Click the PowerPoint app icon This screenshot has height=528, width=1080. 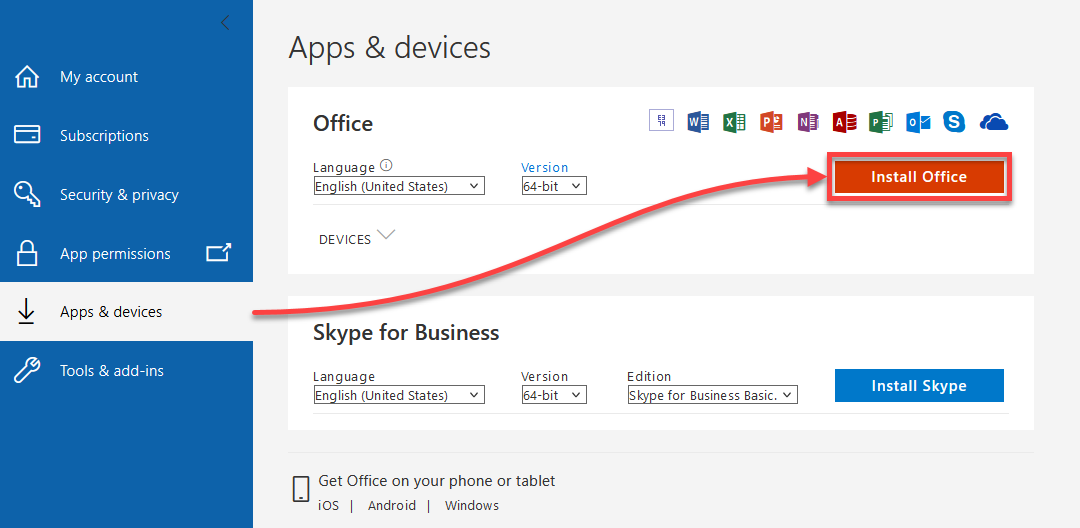click(x=771, y=123)
